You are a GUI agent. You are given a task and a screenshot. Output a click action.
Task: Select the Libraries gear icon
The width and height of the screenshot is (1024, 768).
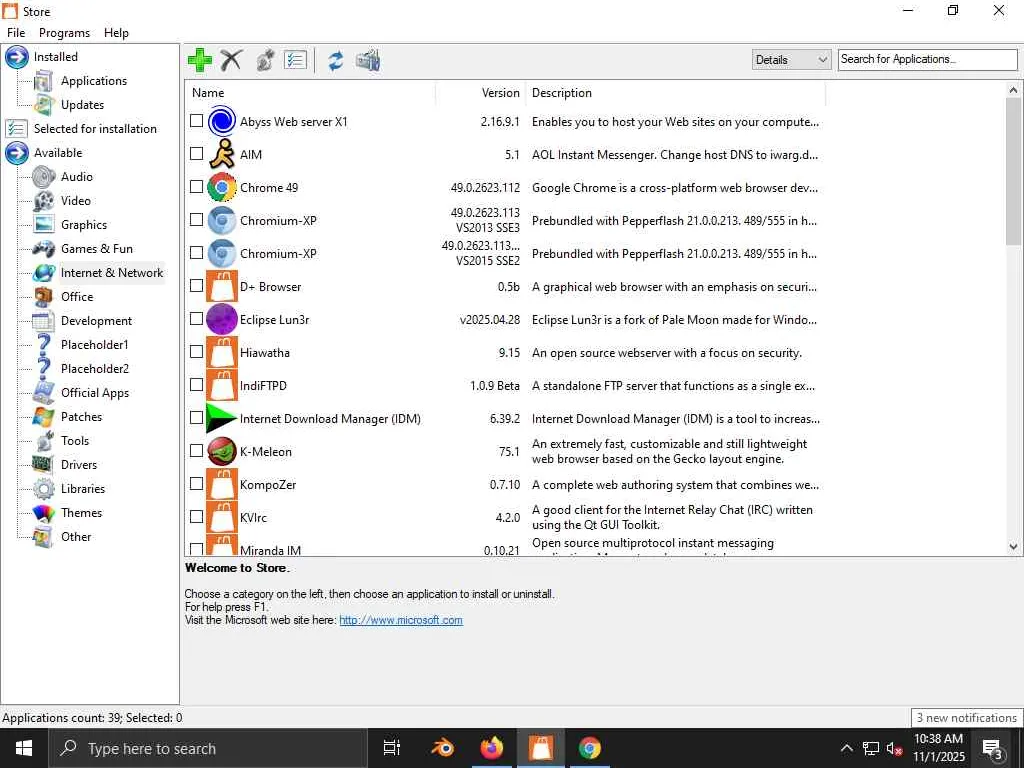pos(44,488)
